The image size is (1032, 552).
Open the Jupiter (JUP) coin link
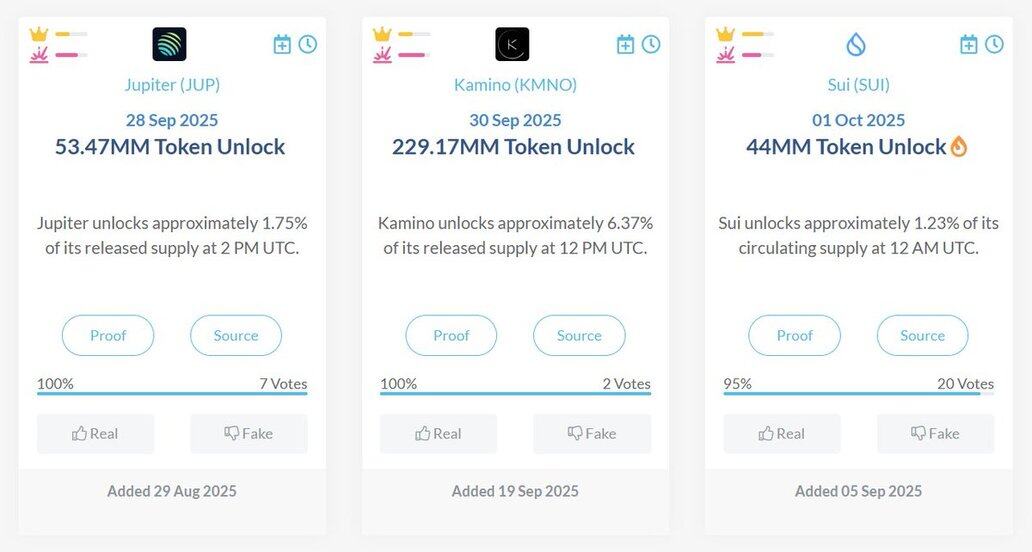pyautogui.click(x=172, y=85)
